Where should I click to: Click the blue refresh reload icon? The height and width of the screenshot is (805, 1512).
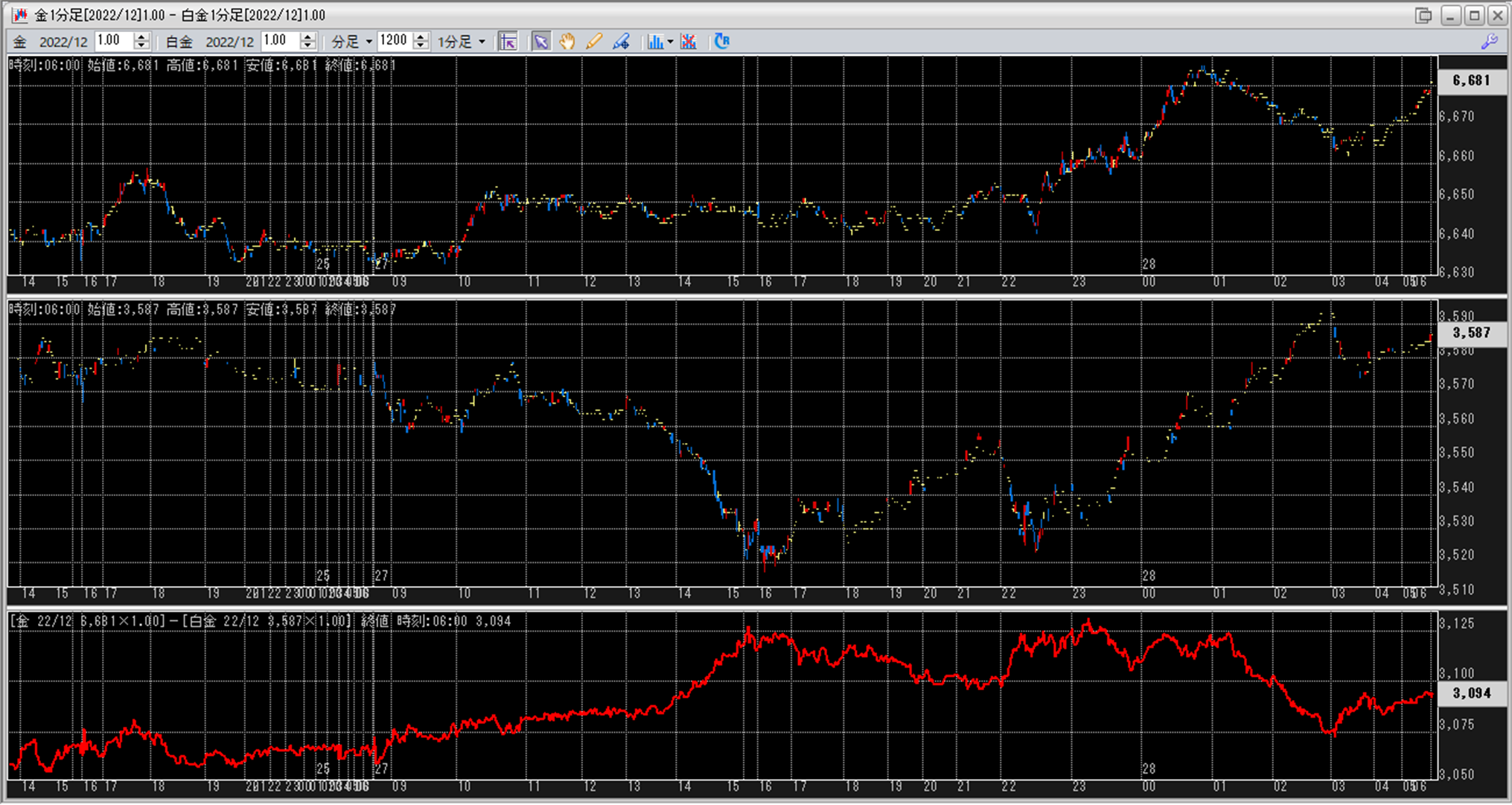click(x=721, y=42)
